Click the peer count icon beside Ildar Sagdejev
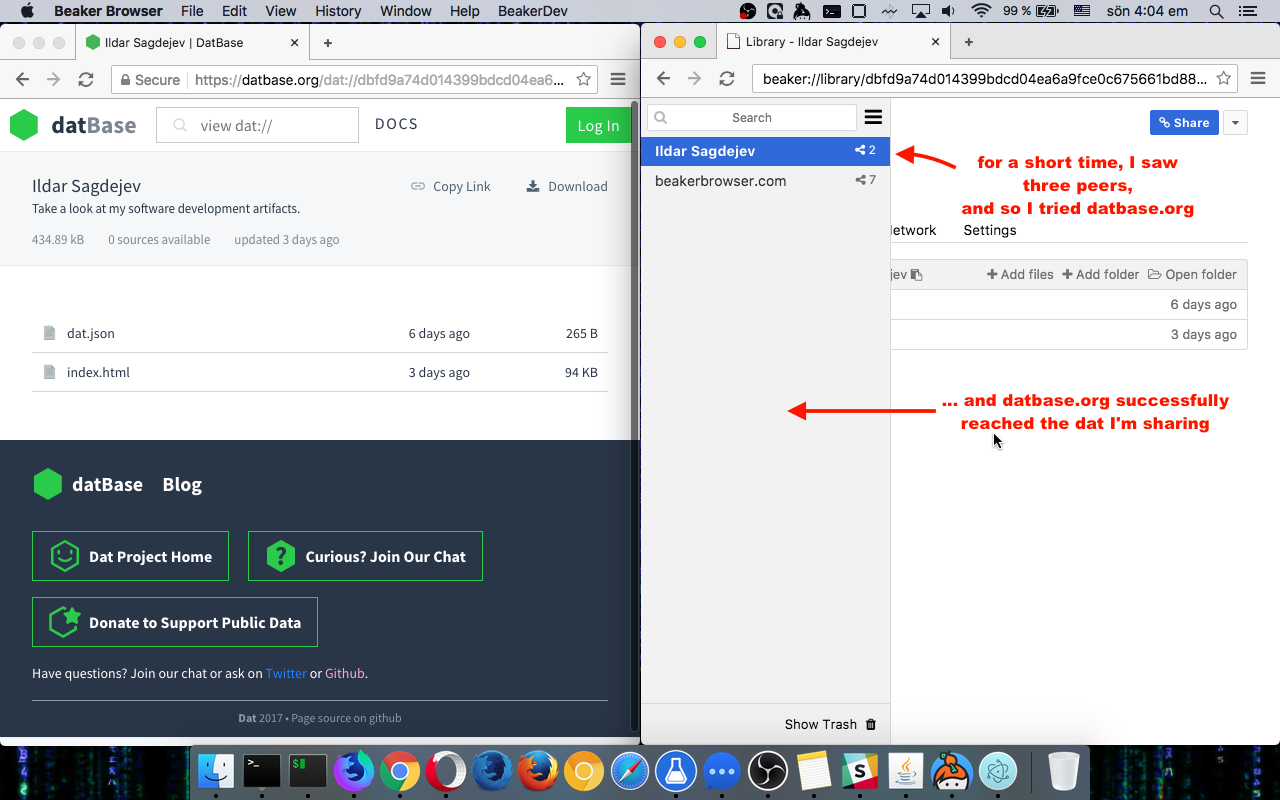 click(859, 150)
